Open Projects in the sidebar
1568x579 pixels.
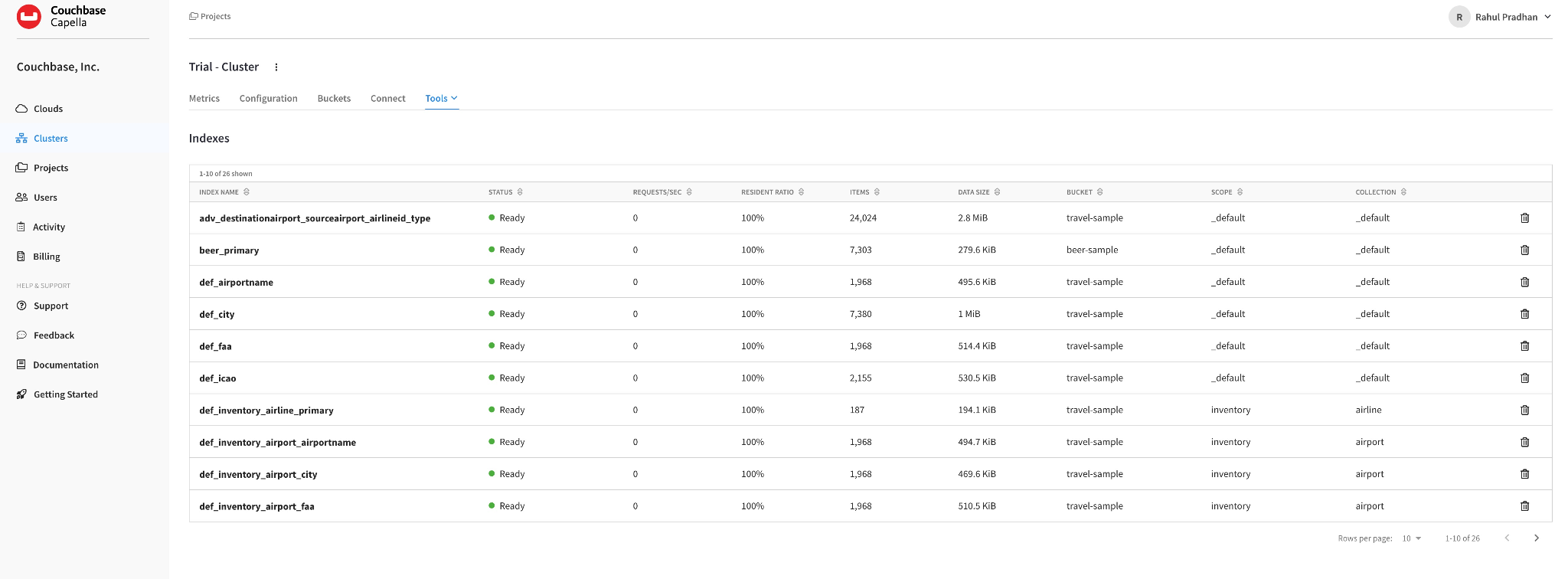[x=51, y=168]
